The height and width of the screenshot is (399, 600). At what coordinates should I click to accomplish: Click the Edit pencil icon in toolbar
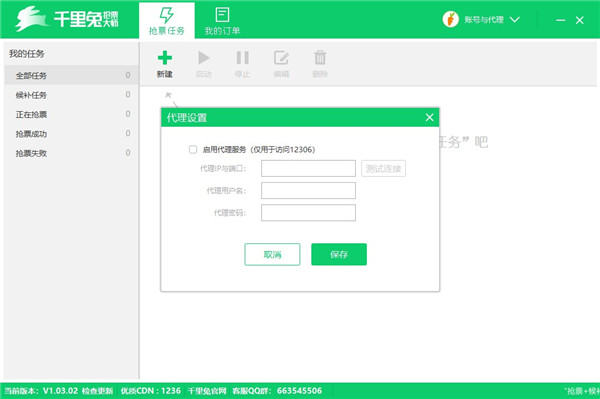(x=281, y=58)
